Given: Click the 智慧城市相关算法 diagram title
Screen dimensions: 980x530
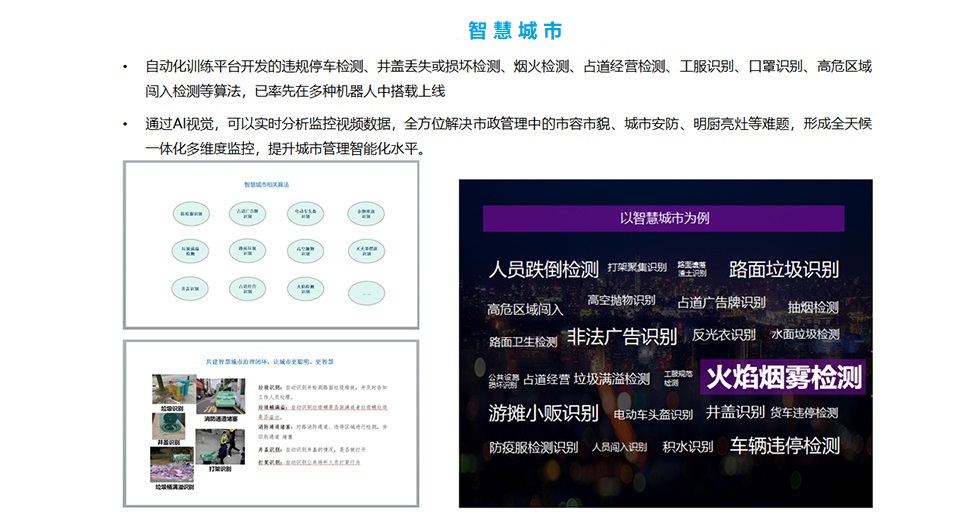Looking at the screenshot, I should coord(267,185).
